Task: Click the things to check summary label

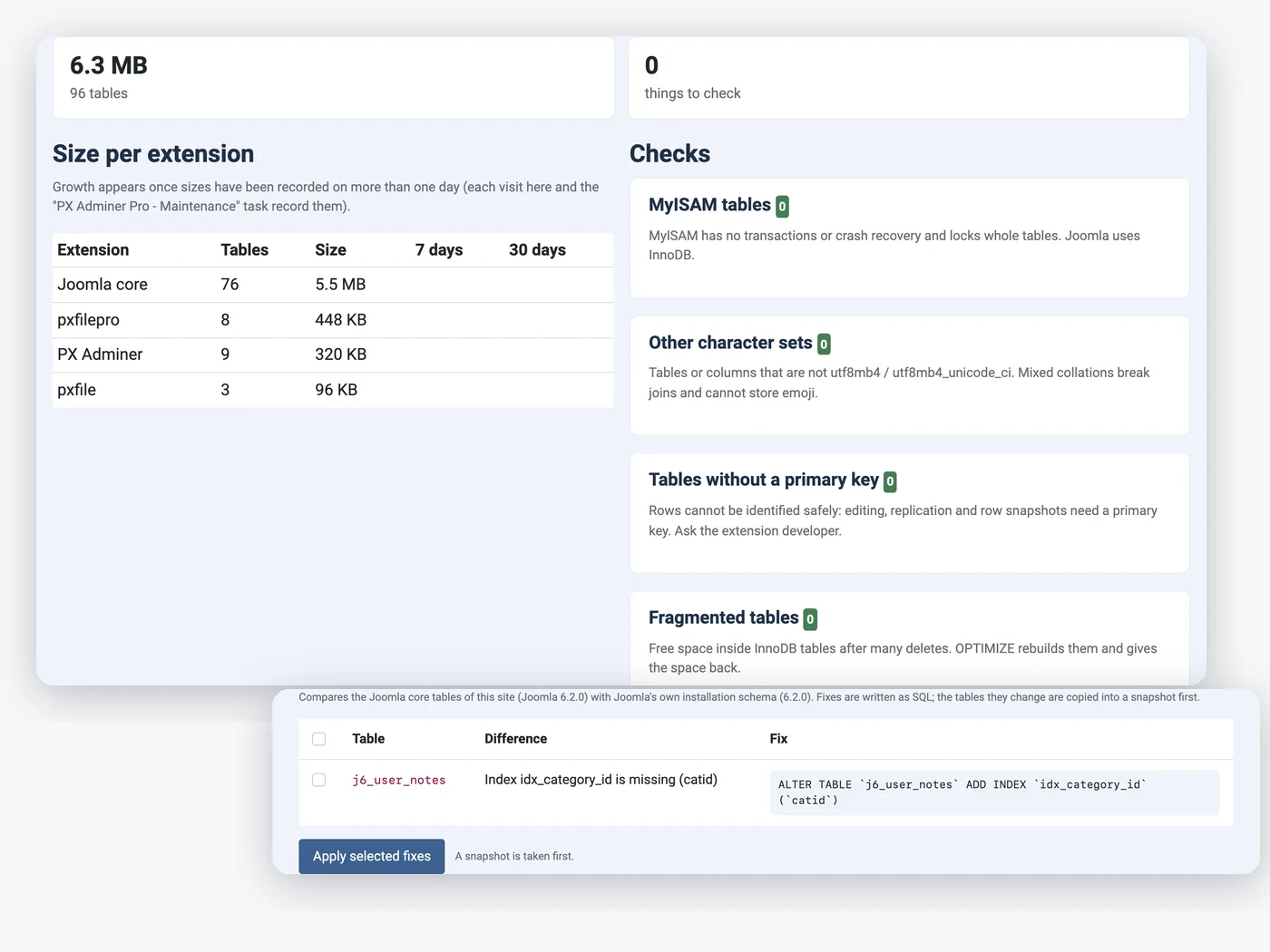Action: [x=693, y=93]
